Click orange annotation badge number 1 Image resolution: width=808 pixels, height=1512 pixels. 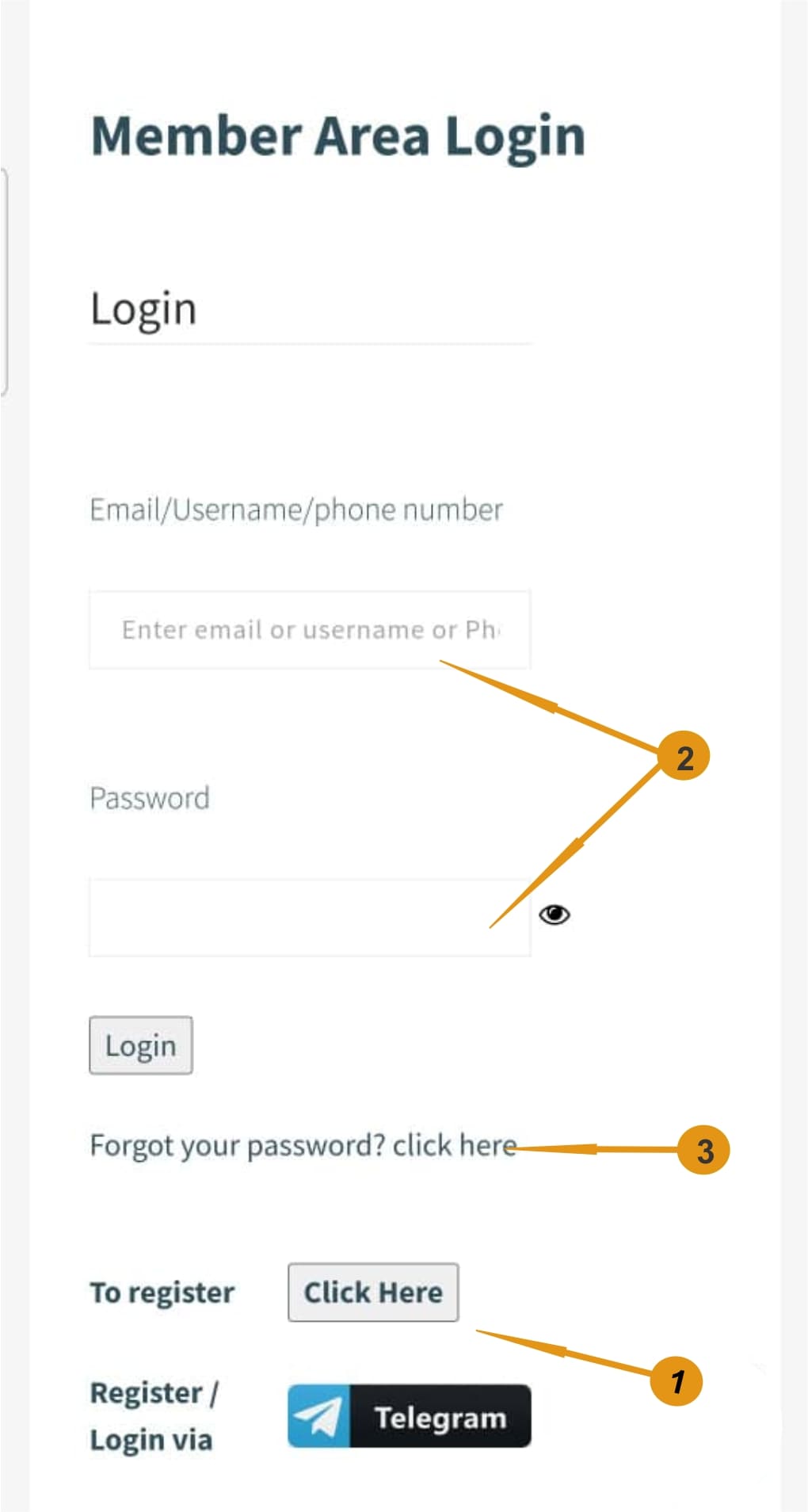pyautogui.click(x=676, y=1380)
